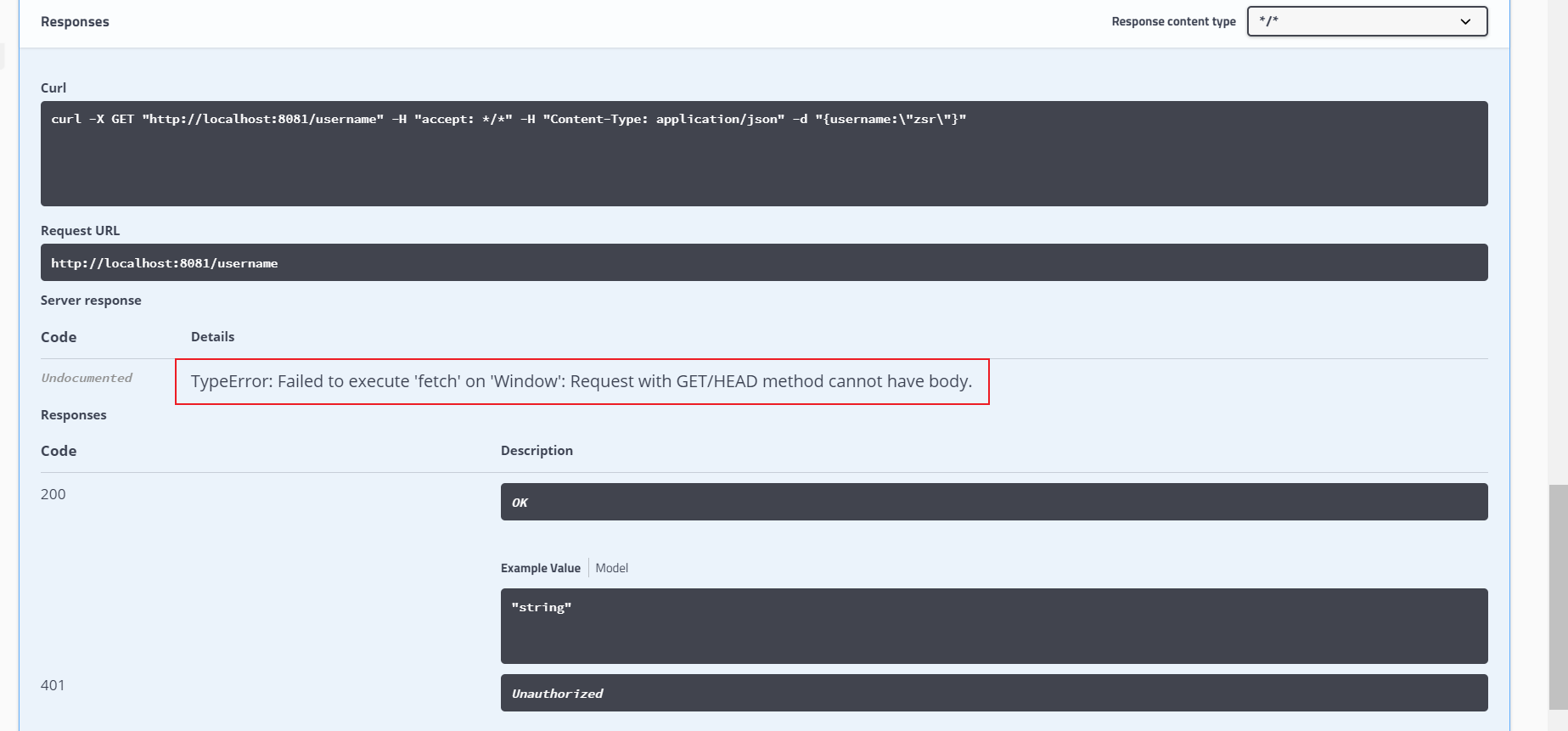This screenshot has width=1568, height=731.
Task: Select the Description column header
Action: (x=537, y=451)
